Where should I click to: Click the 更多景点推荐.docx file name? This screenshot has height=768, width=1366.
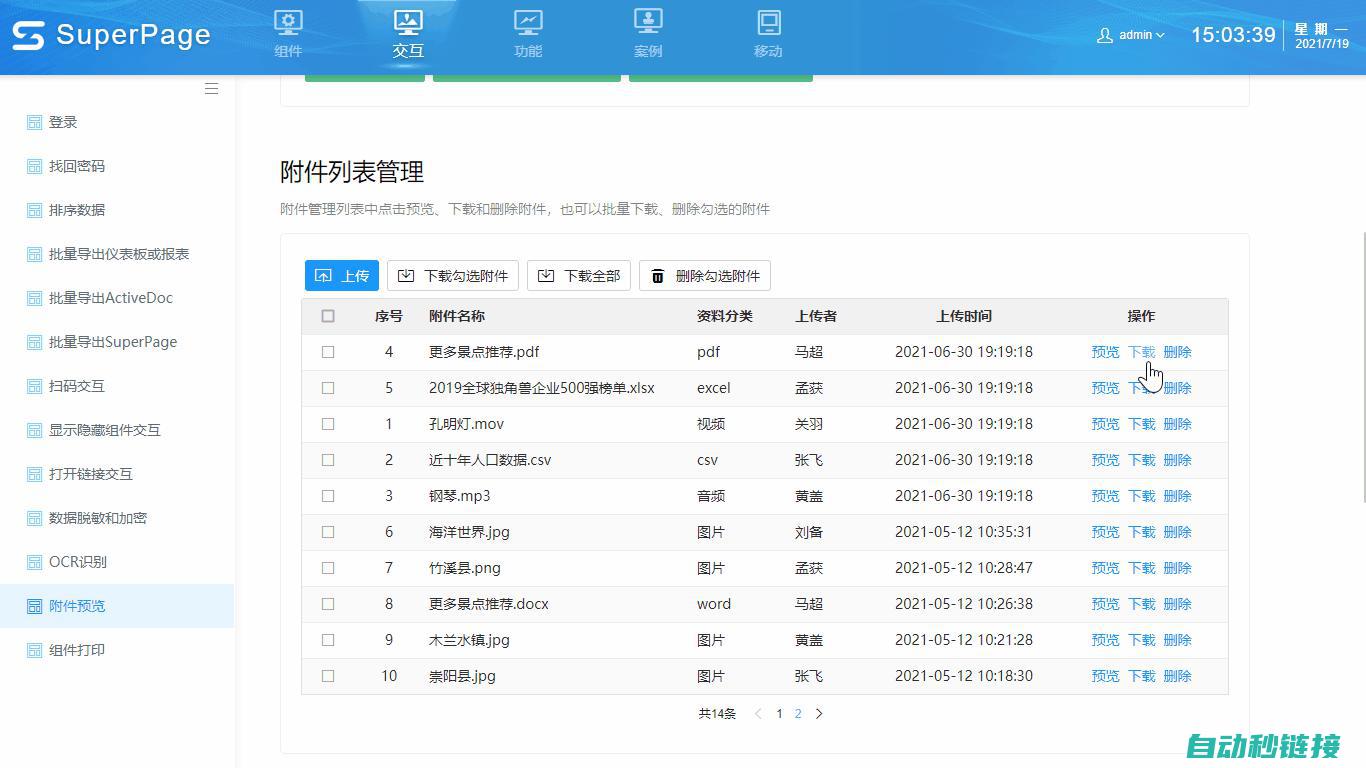[x=489, y=604]
